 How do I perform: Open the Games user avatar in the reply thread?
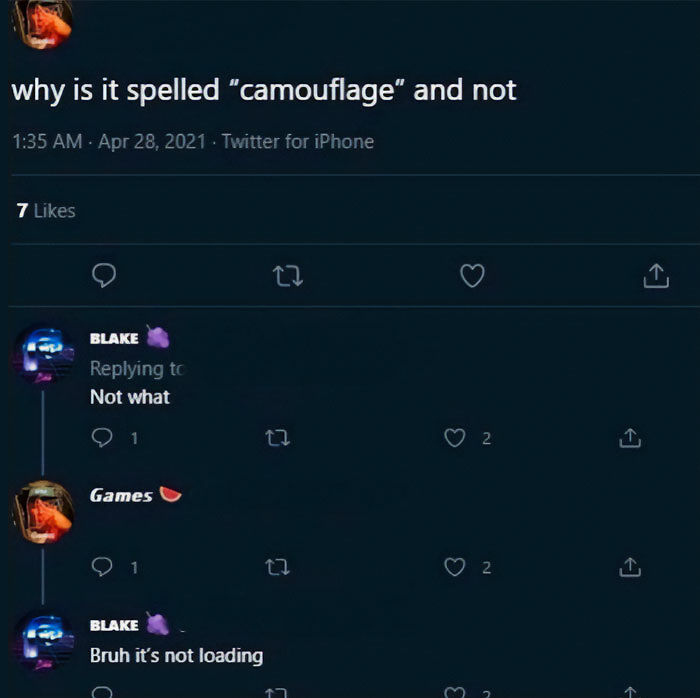tap(43, 512)
